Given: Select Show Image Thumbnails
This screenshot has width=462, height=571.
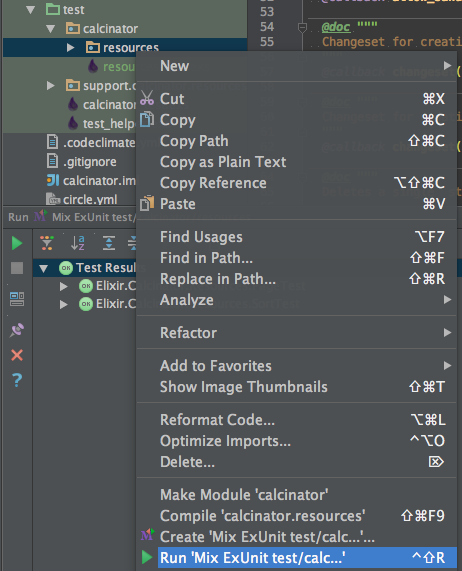Looking at the screenshot, I should [296, 387].
